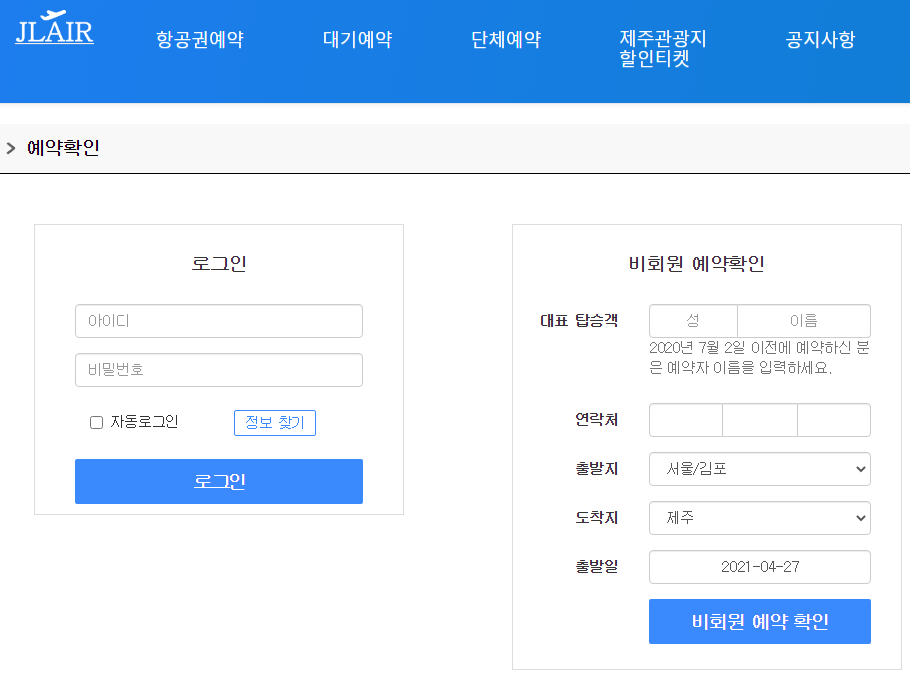Click the 비밀번호 password field
910x686 pixels.
[218, 370]
